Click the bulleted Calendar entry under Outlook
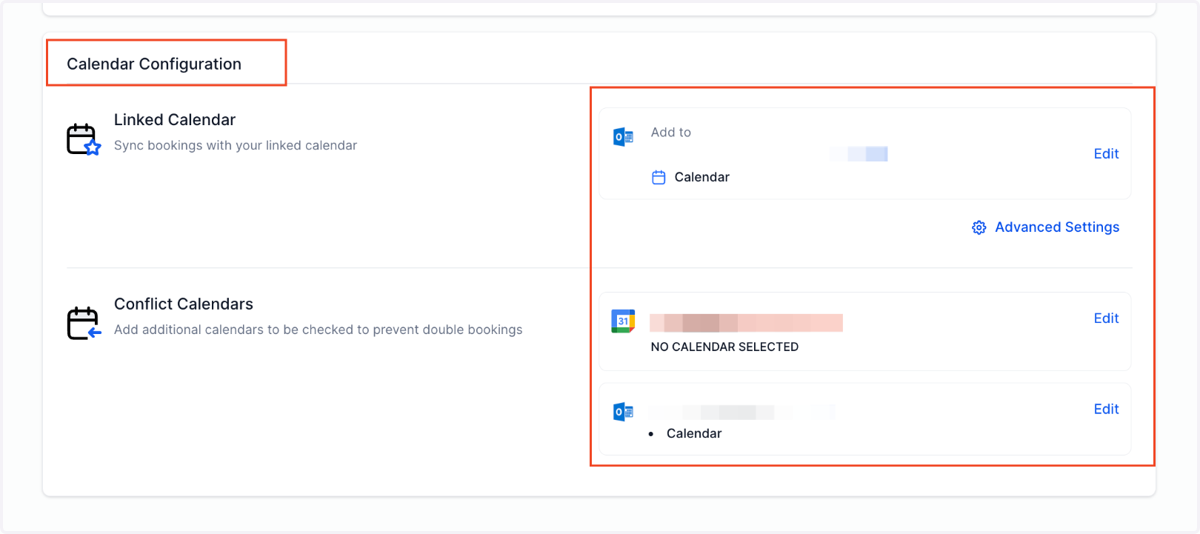 pos(694,433)
